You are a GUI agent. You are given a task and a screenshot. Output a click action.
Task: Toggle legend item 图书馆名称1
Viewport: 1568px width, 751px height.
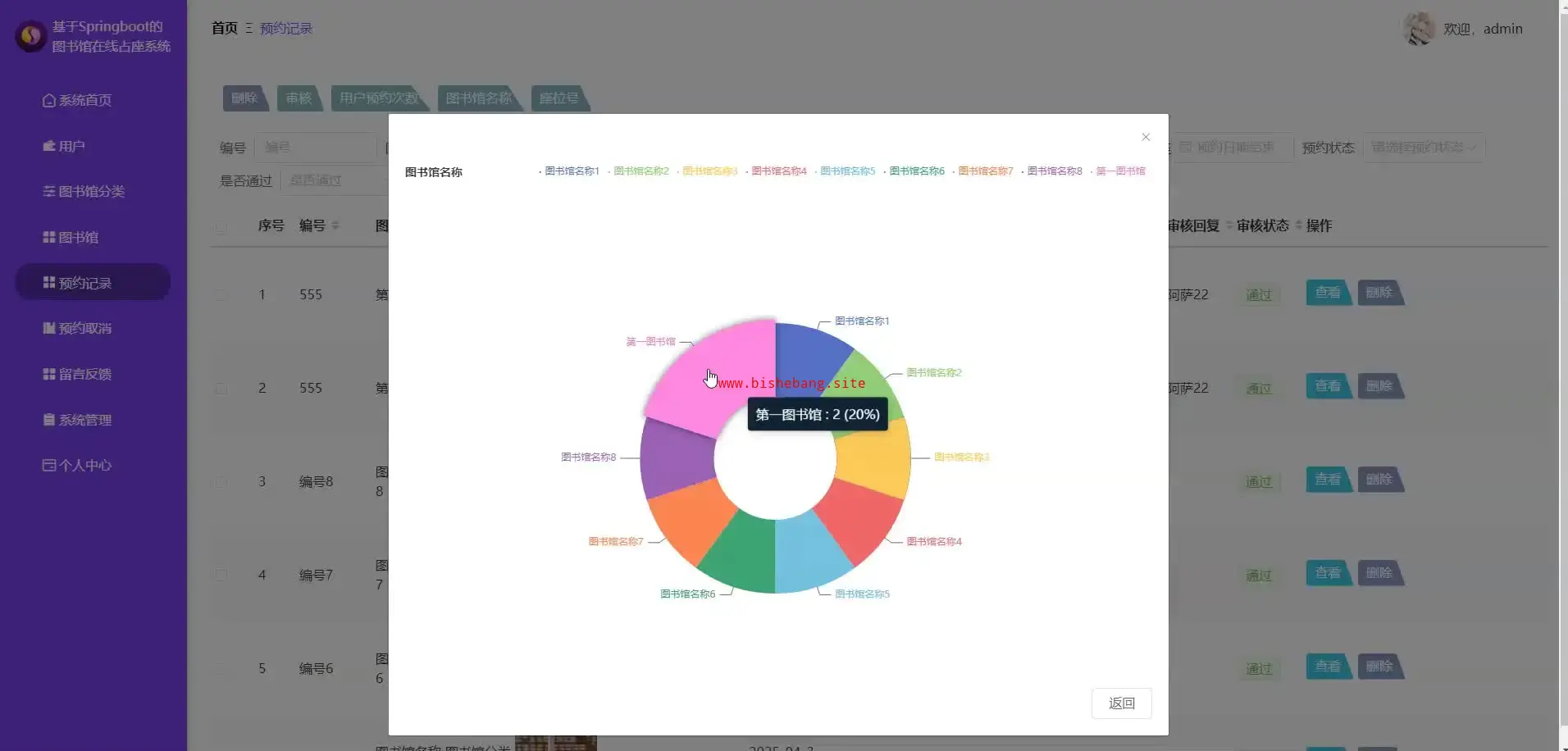pos(569,171)
